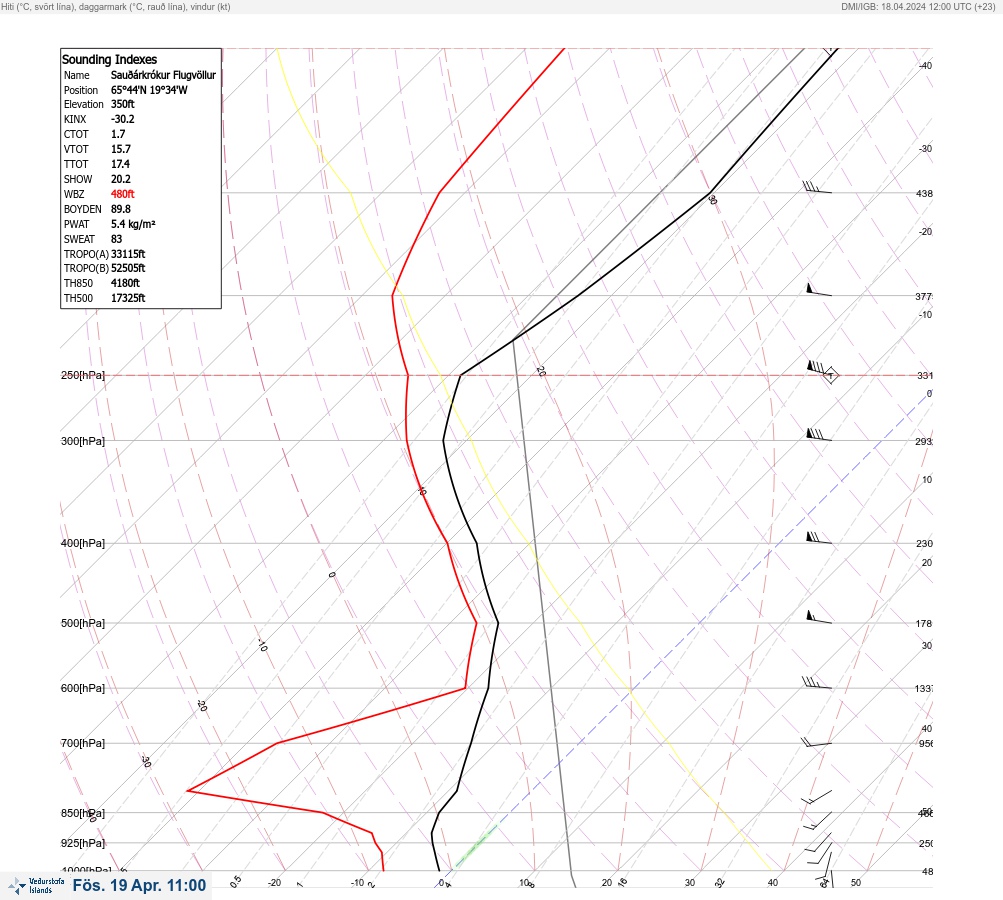Click the 925[hPa] pressure label
The image size is (1003, 900).
83,843
